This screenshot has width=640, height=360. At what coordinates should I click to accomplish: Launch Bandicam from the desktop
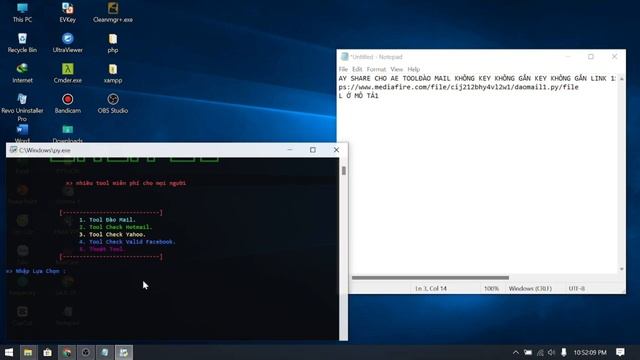(67, 104)
